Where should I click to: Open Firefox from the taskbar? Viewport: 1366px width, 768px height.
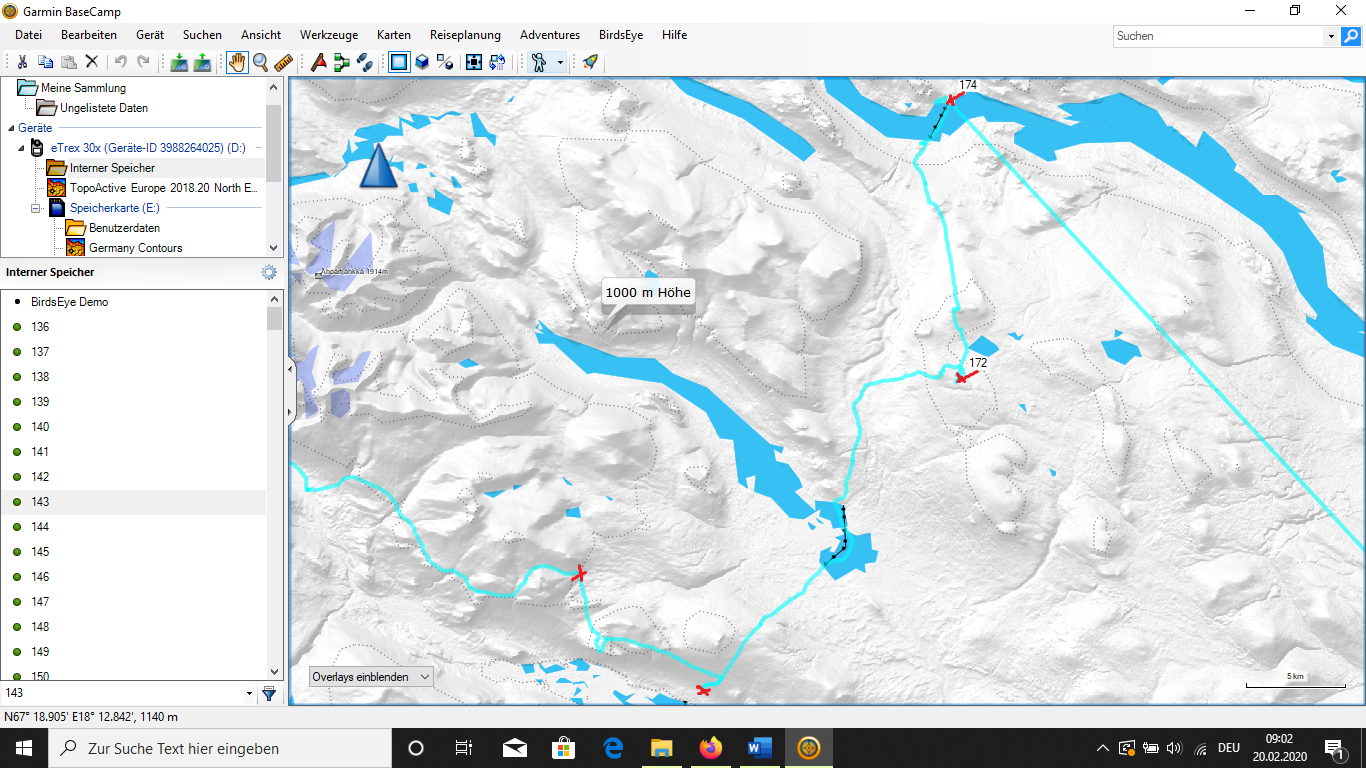coord(711,748)
